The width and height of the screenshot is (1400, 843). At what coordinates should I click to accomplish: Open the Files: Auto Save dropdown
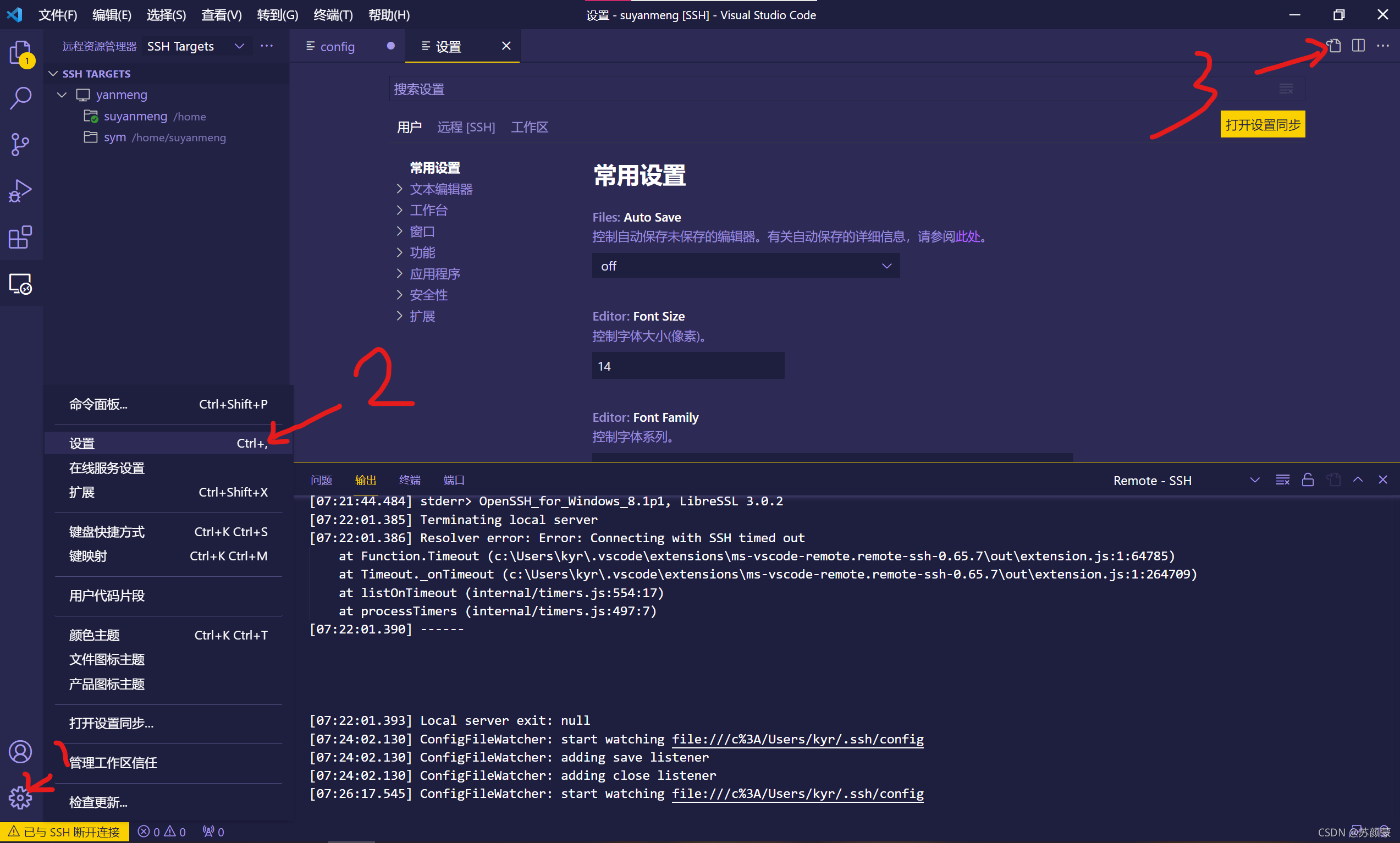click(x=746, y=266)
